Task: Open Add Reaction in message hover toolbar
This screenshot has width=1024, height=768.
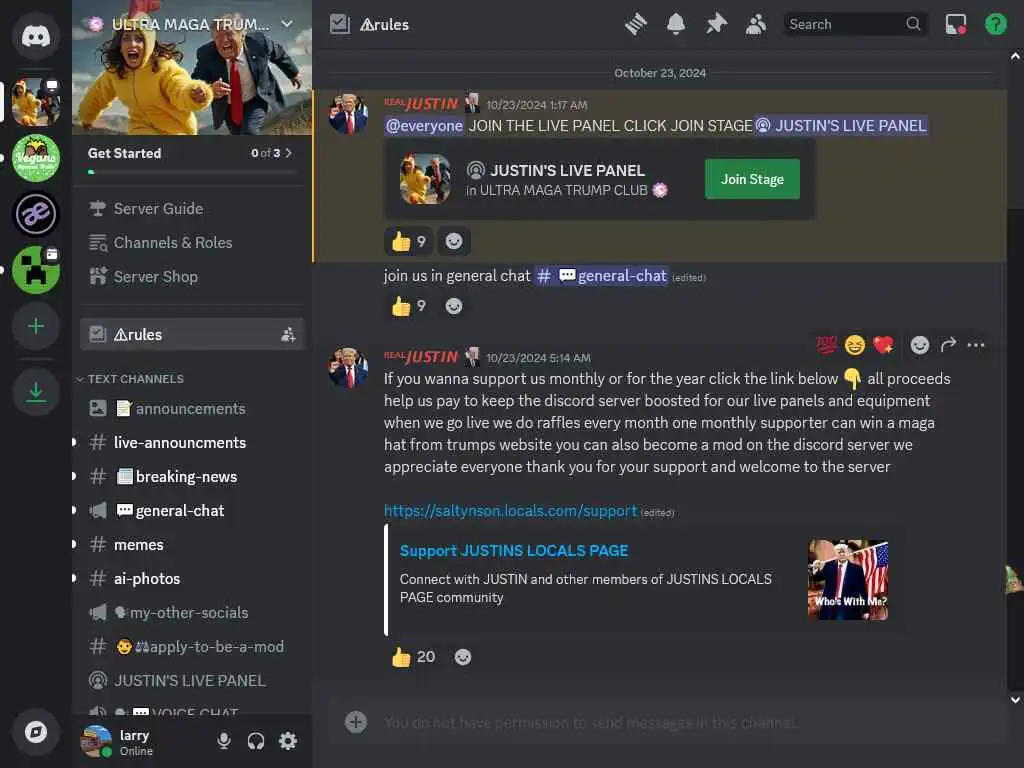Action: 920,345
